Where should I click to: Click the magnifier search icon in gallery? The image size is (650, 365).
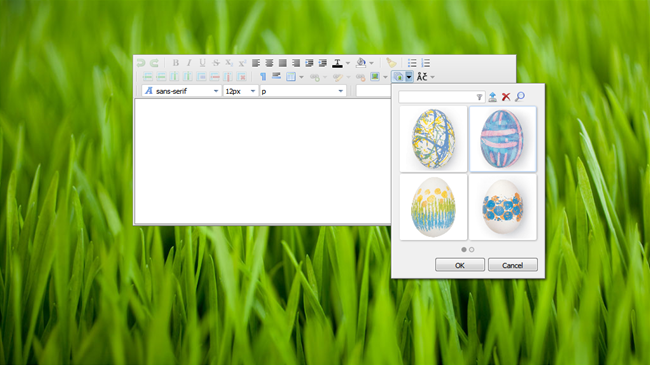[x=520, y=97]
